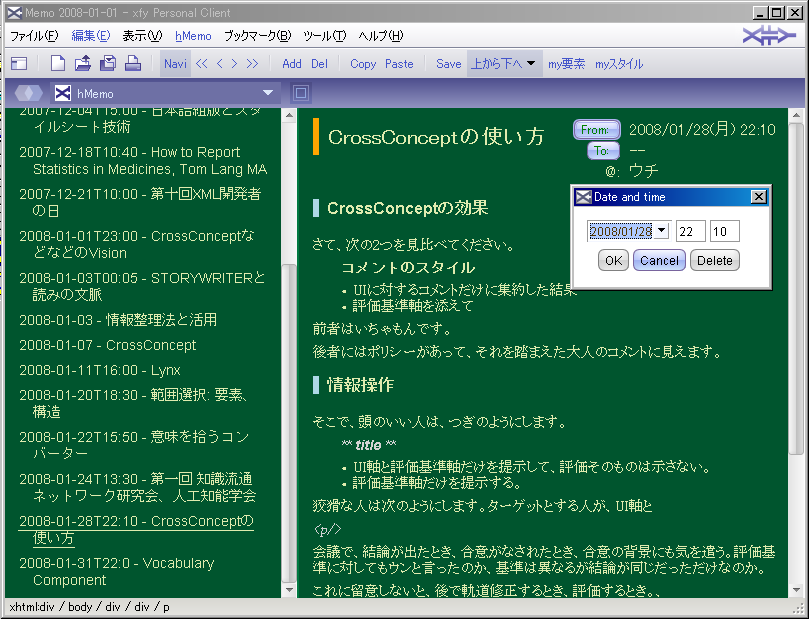Go to next entry with > button
The width and height of the screenshot is (809, 619).
tap(234, 63)
